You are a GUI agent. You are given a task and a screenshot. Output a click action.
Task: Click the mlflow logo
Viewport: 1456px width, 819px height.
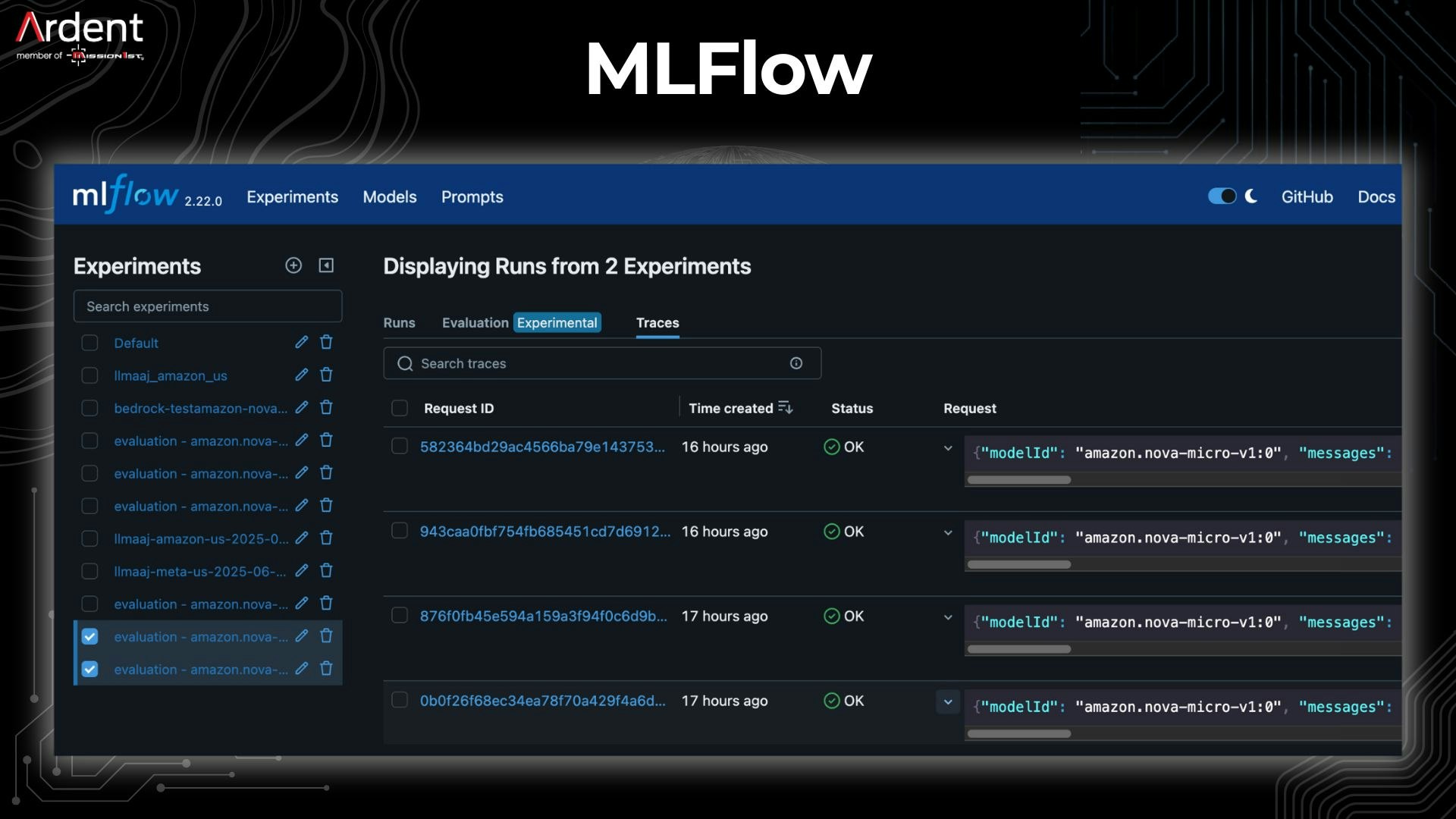[x=125, y=195]
